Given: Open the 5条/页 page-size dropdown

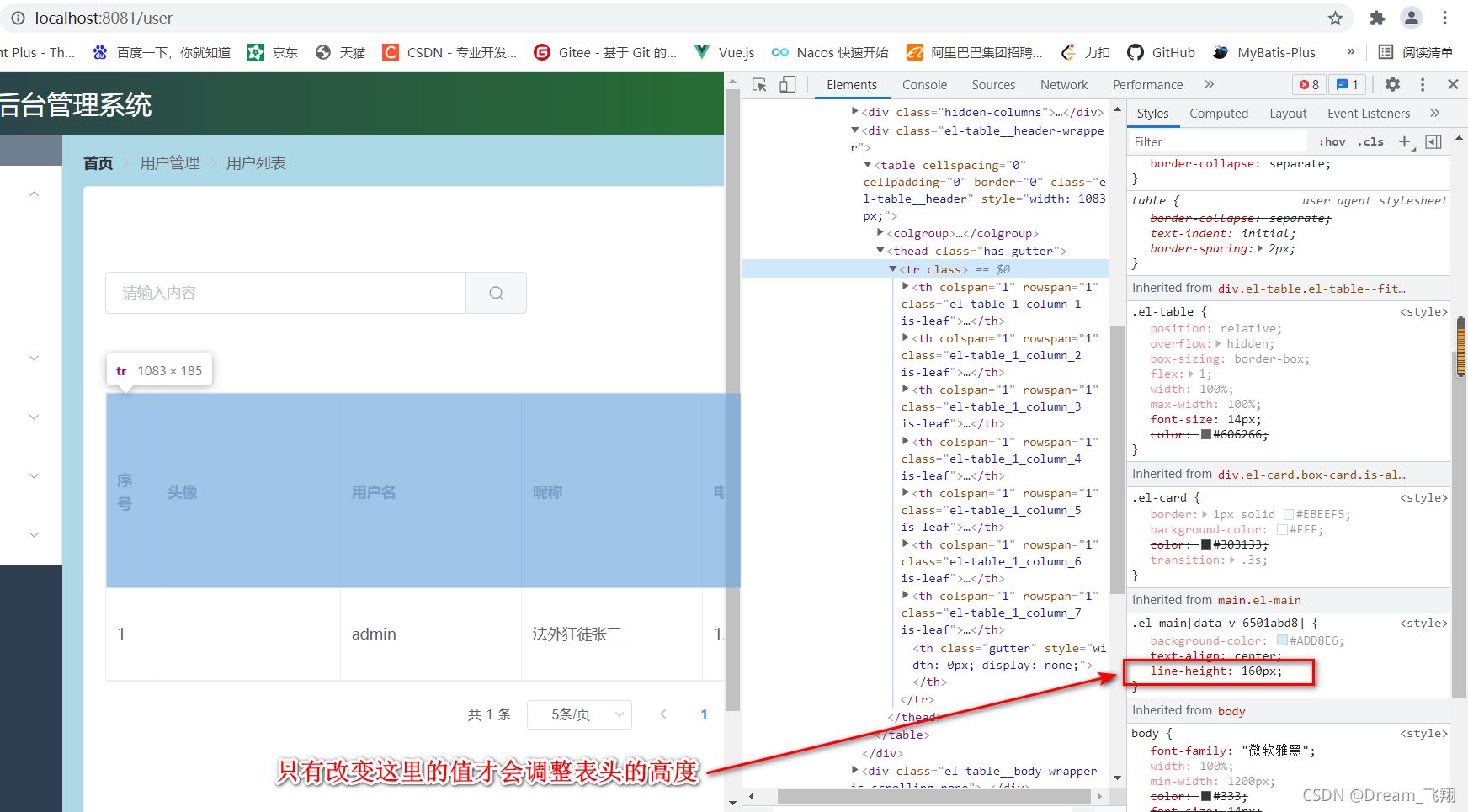Looking at the screenshot, I should click(x=579, y=714).
